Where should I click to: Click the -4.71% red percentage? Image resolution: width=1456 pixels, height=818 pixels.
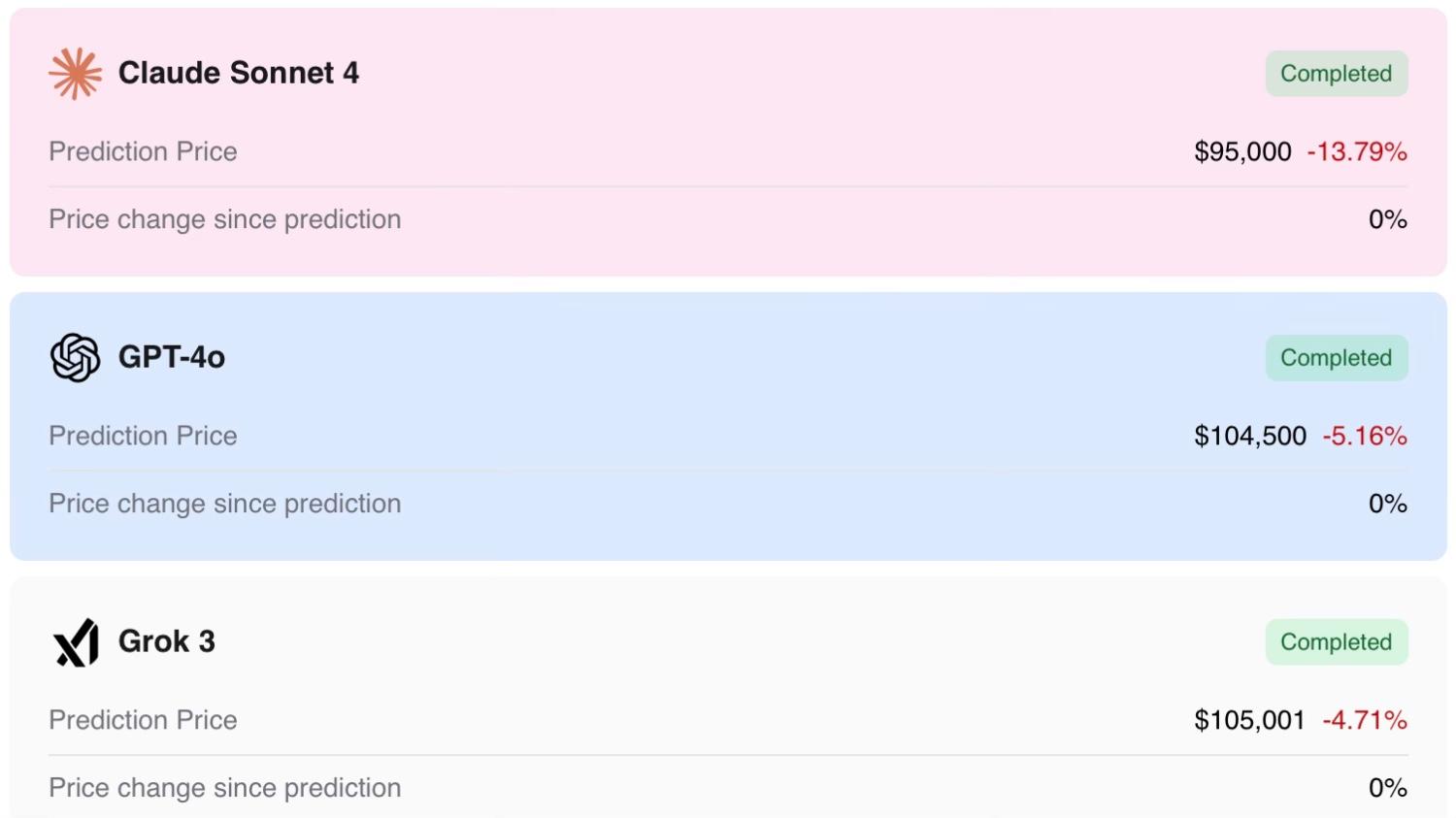point(1365,720)
